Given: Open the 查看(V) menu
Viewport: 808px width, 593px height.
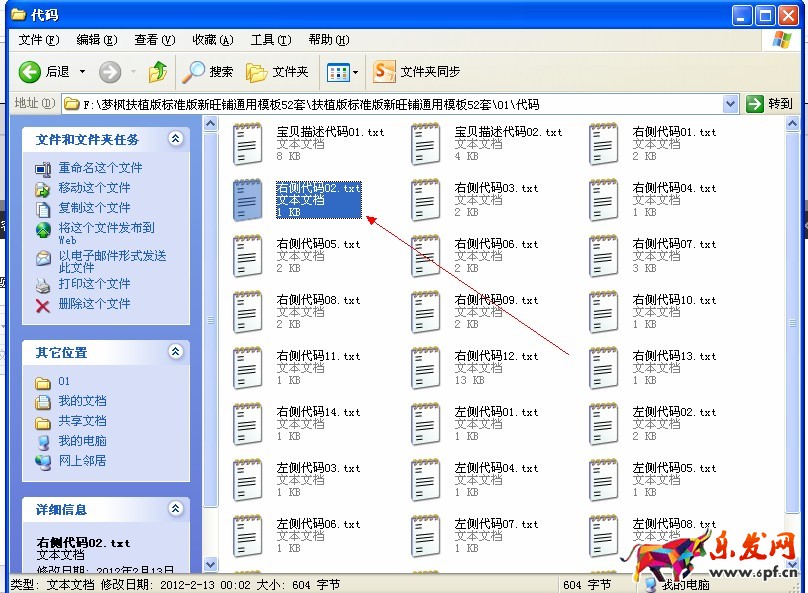Looking at the screenshot, I should (154, 40).
